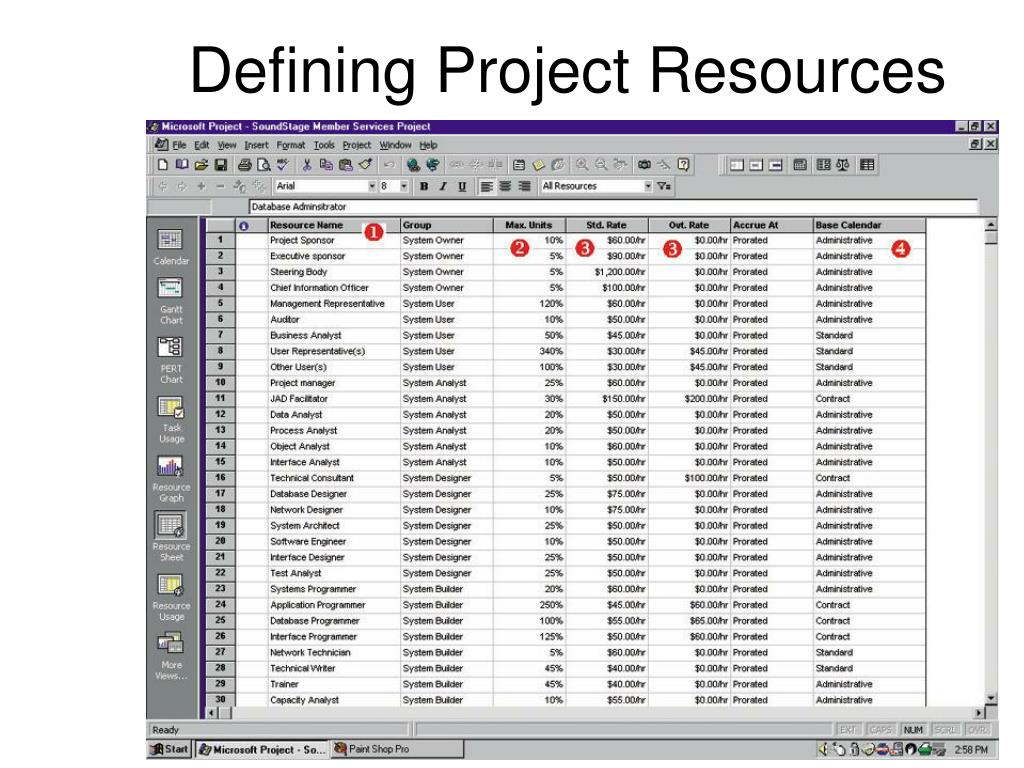This screenshot has width=1024, height=768.
Task: Click the Std. Rate column header
Action: pos(607,225)
